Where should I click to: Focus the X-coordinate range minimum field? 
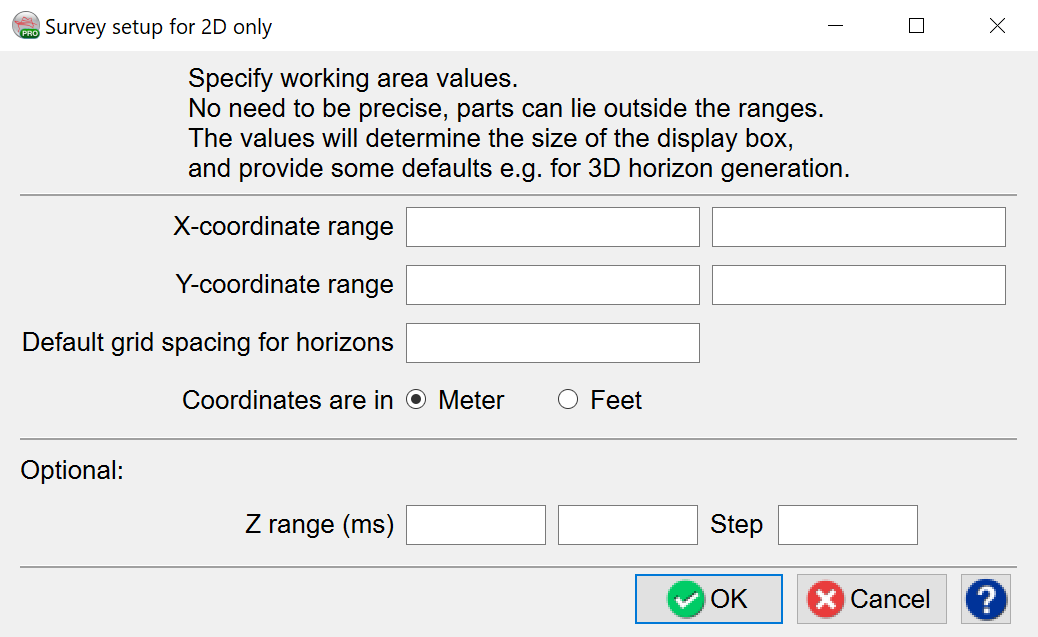552,227
